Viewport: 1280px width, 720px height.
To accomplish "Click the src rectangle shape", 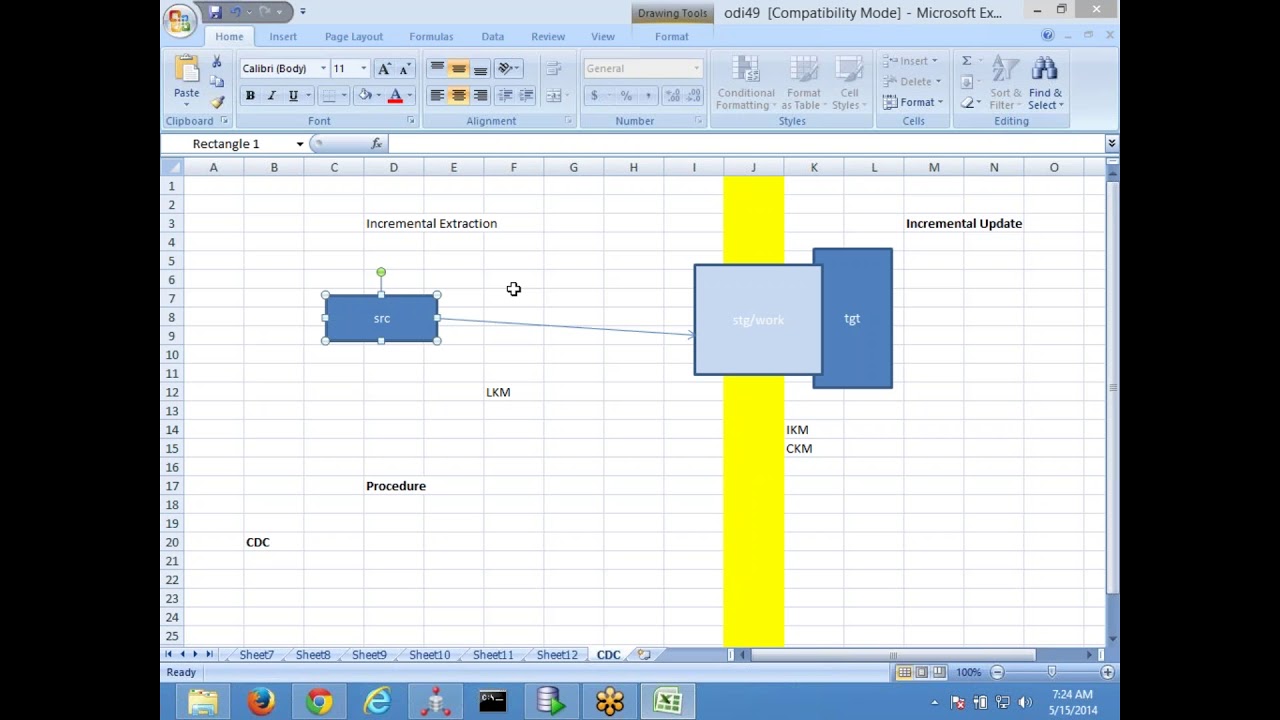I will click(381, 318).
